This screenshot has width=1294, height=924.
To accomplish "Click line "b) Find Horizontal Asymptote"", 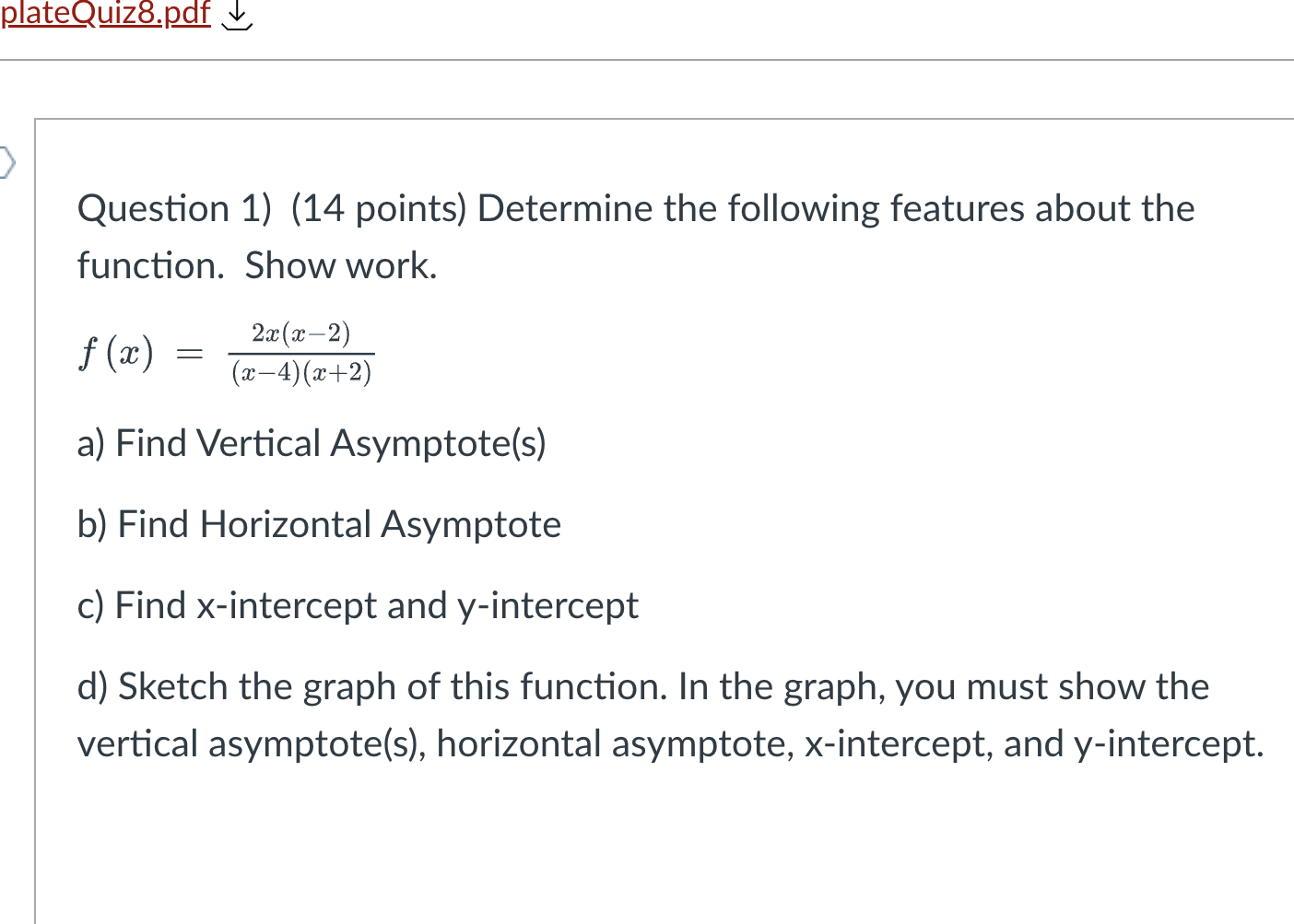I will pyautogui.click(x=320, y=525).
